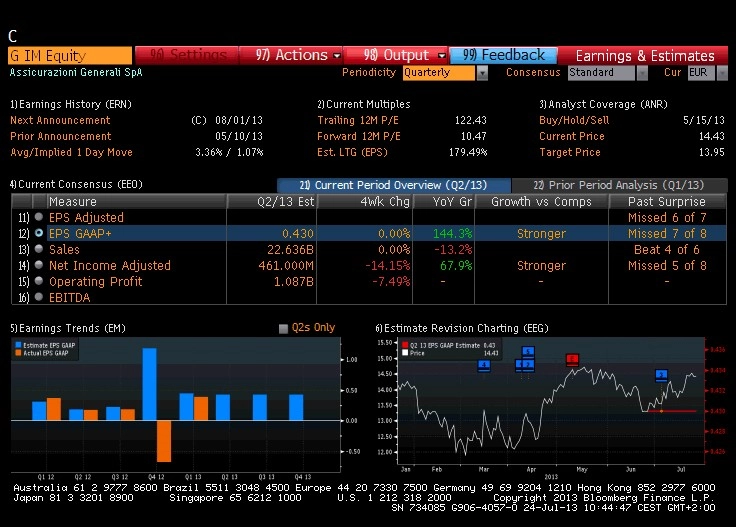
Task: Open 5) Earnings Trends (EM) chart
Action: [x=68, y=328]
